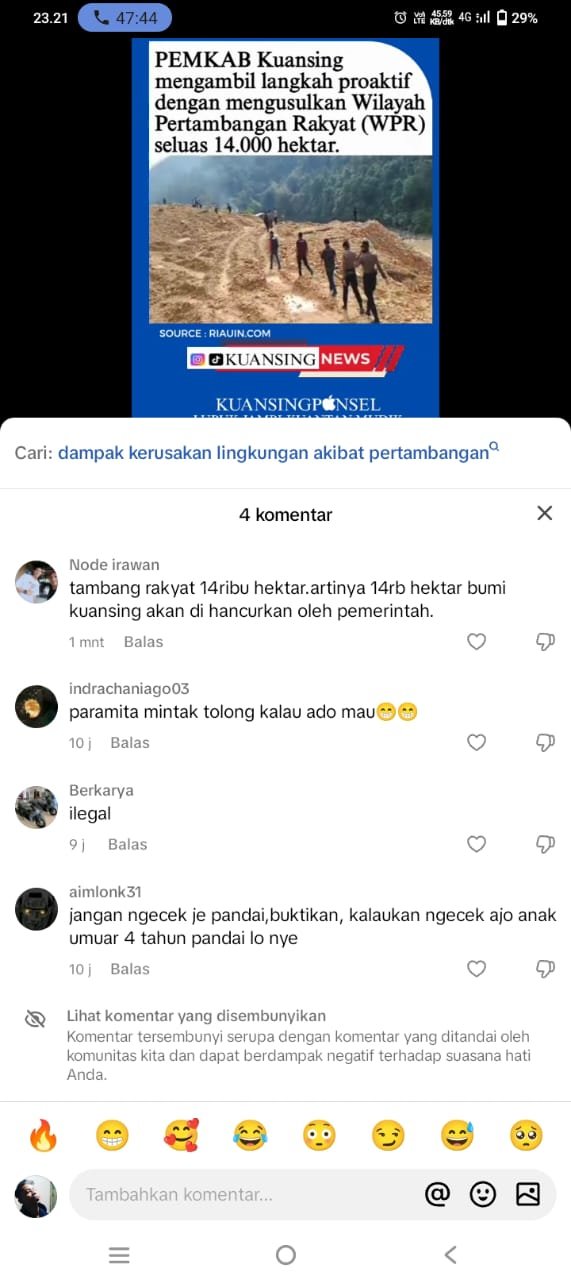This screenshot has width=571, height=1280.
Task: Reply to Node irawan via Balas
Action: pyautogui.click(x=143, y=642)
